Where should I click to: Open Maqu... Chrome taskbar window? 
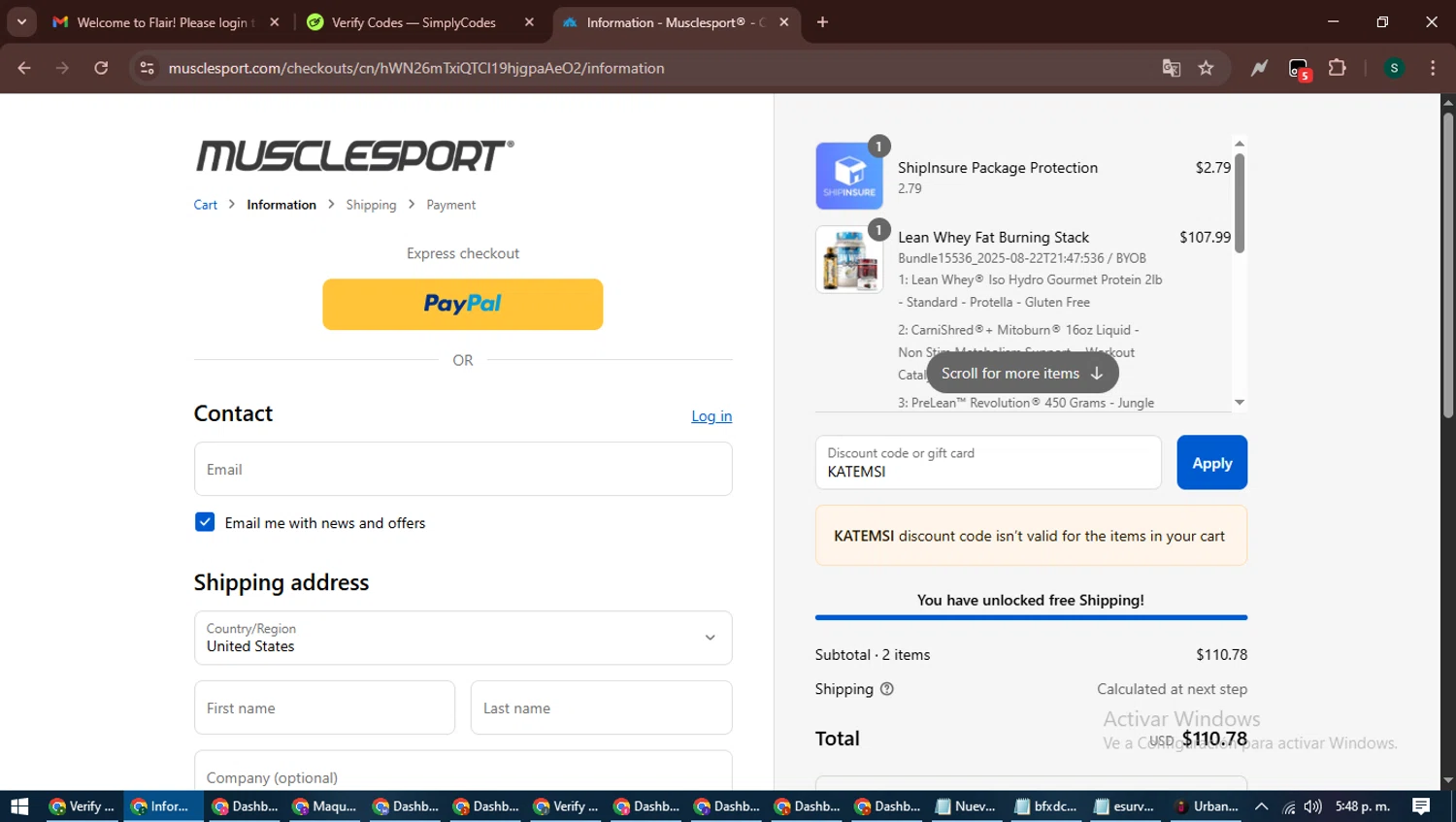point(325,806)
